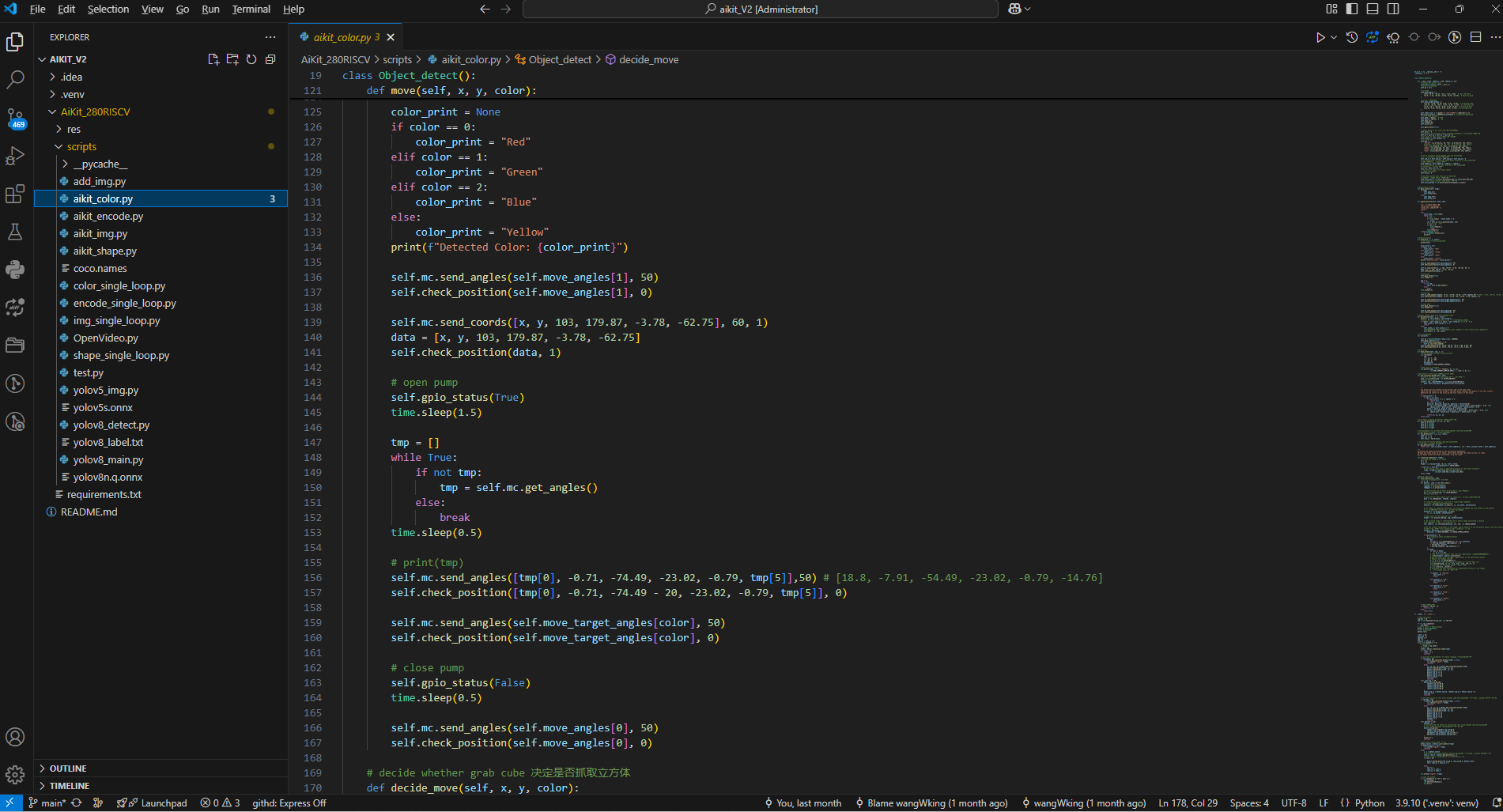
Task: Open the Selection menu
Action: click(x=108, y=9)
